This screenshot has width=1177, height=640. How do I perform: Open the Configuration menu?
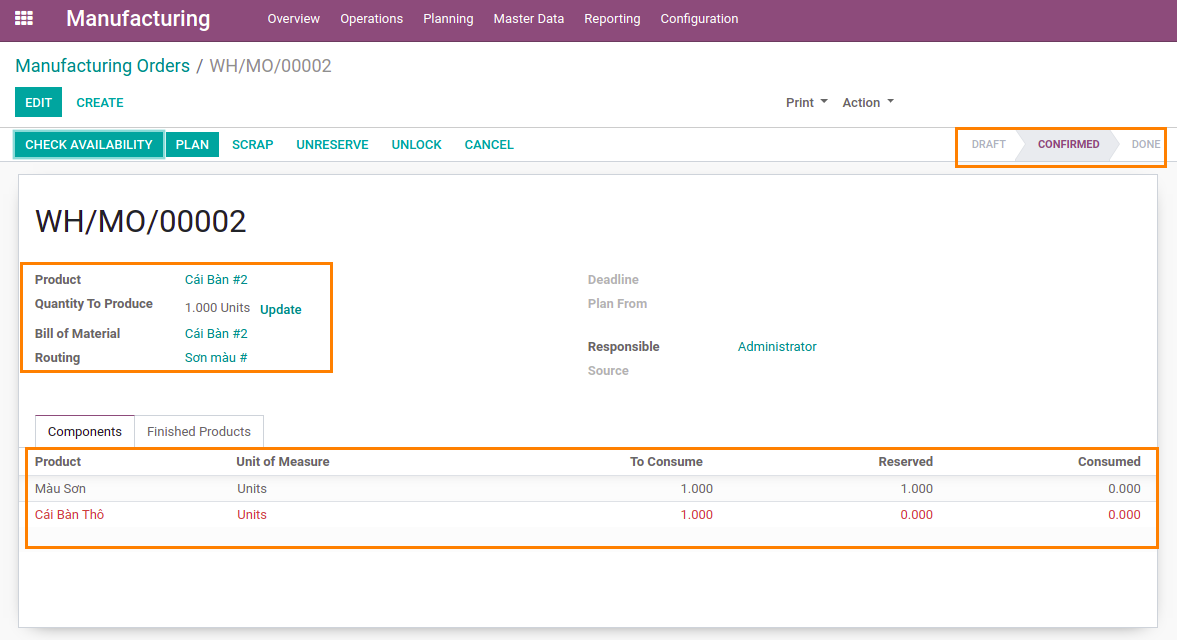click(x=699, y=19)
